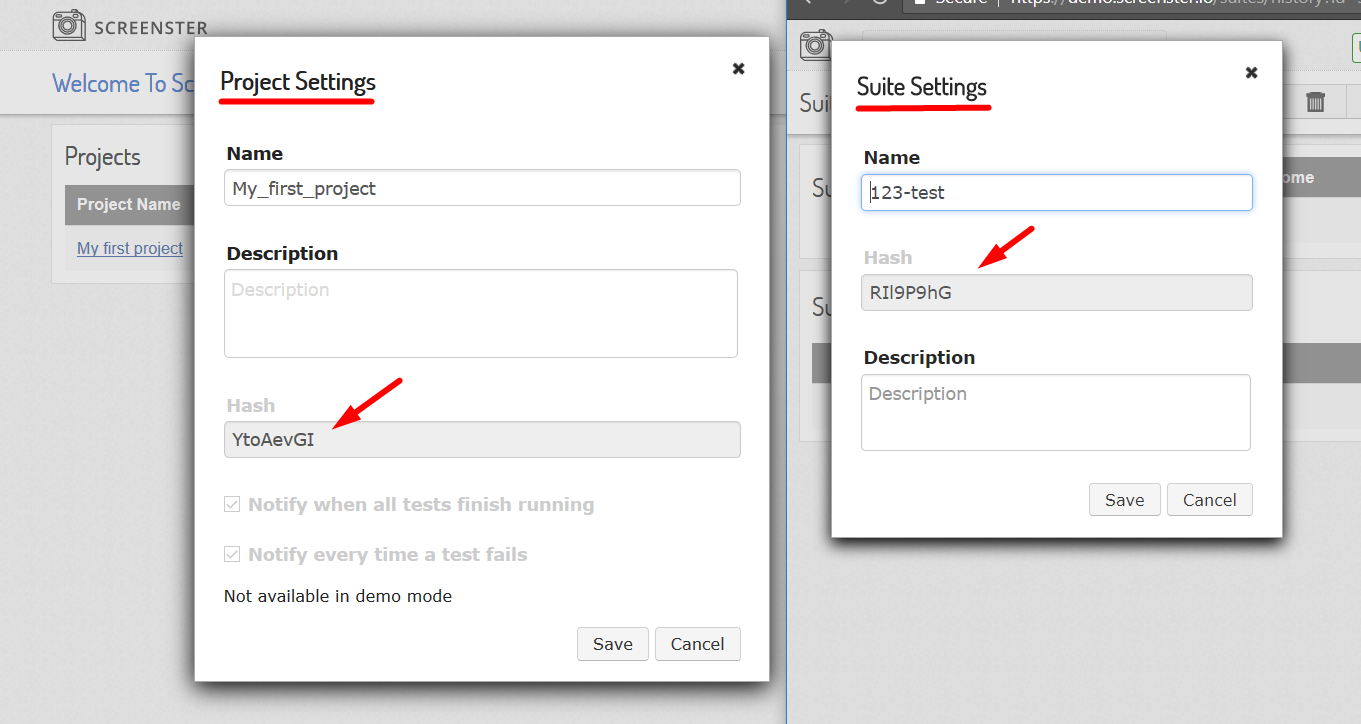Open the My first project link
Image resolution: width=1361 pixels, height=724 pixels.
coord(130,248)
